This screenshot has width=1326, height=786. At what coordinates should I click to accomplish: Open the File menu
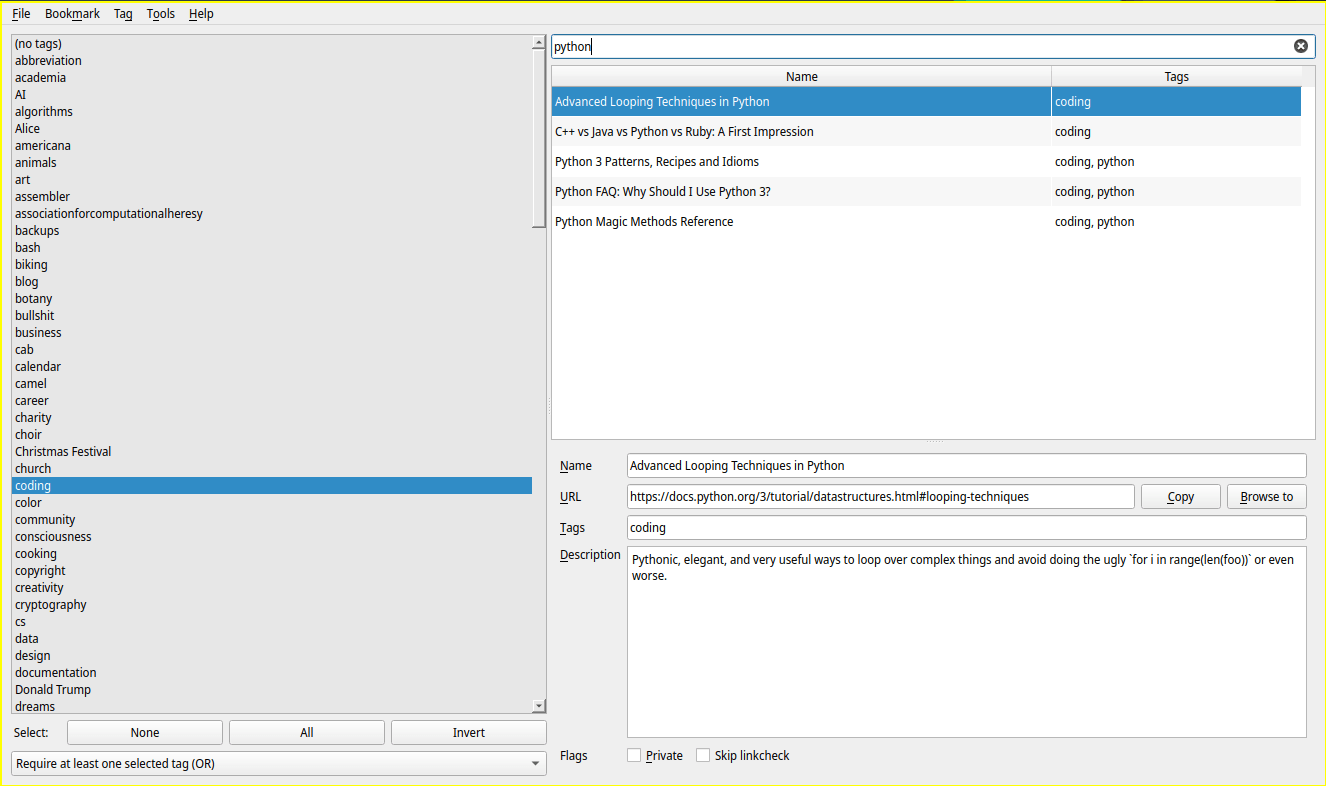click(x=21, y=14)
